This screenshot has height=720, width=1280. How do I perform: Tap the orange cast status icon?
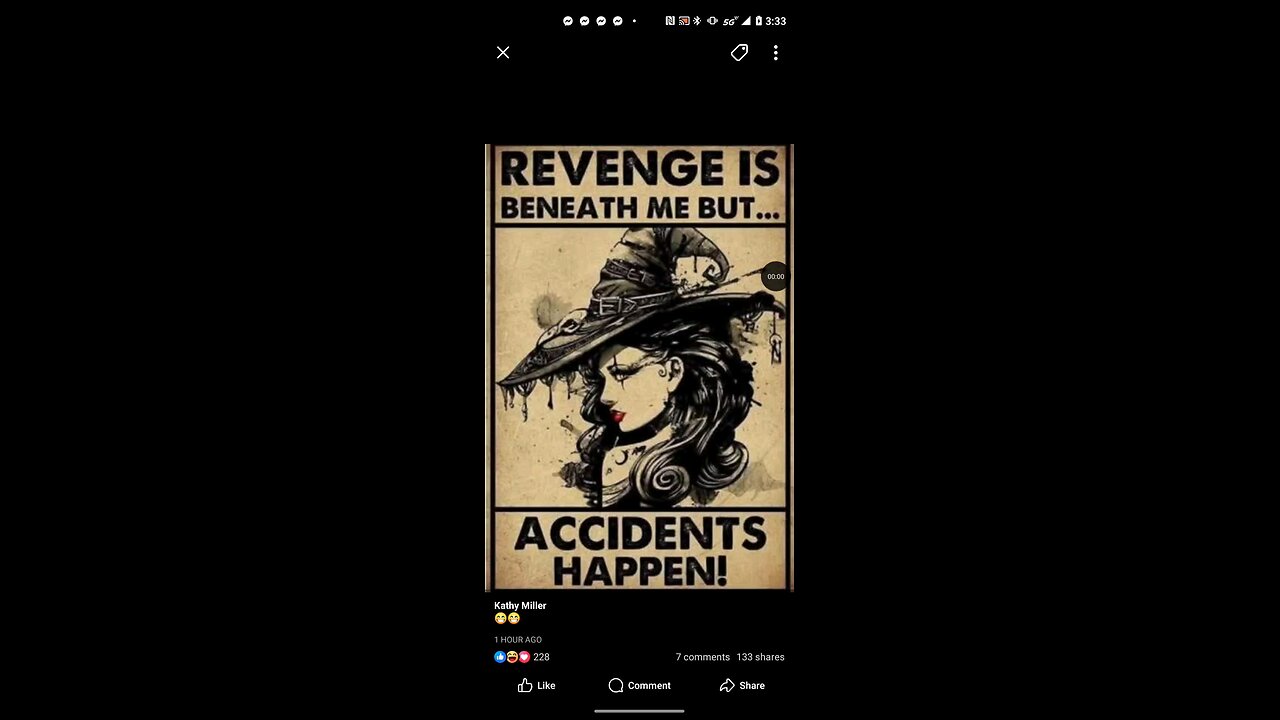click(684, 20)
